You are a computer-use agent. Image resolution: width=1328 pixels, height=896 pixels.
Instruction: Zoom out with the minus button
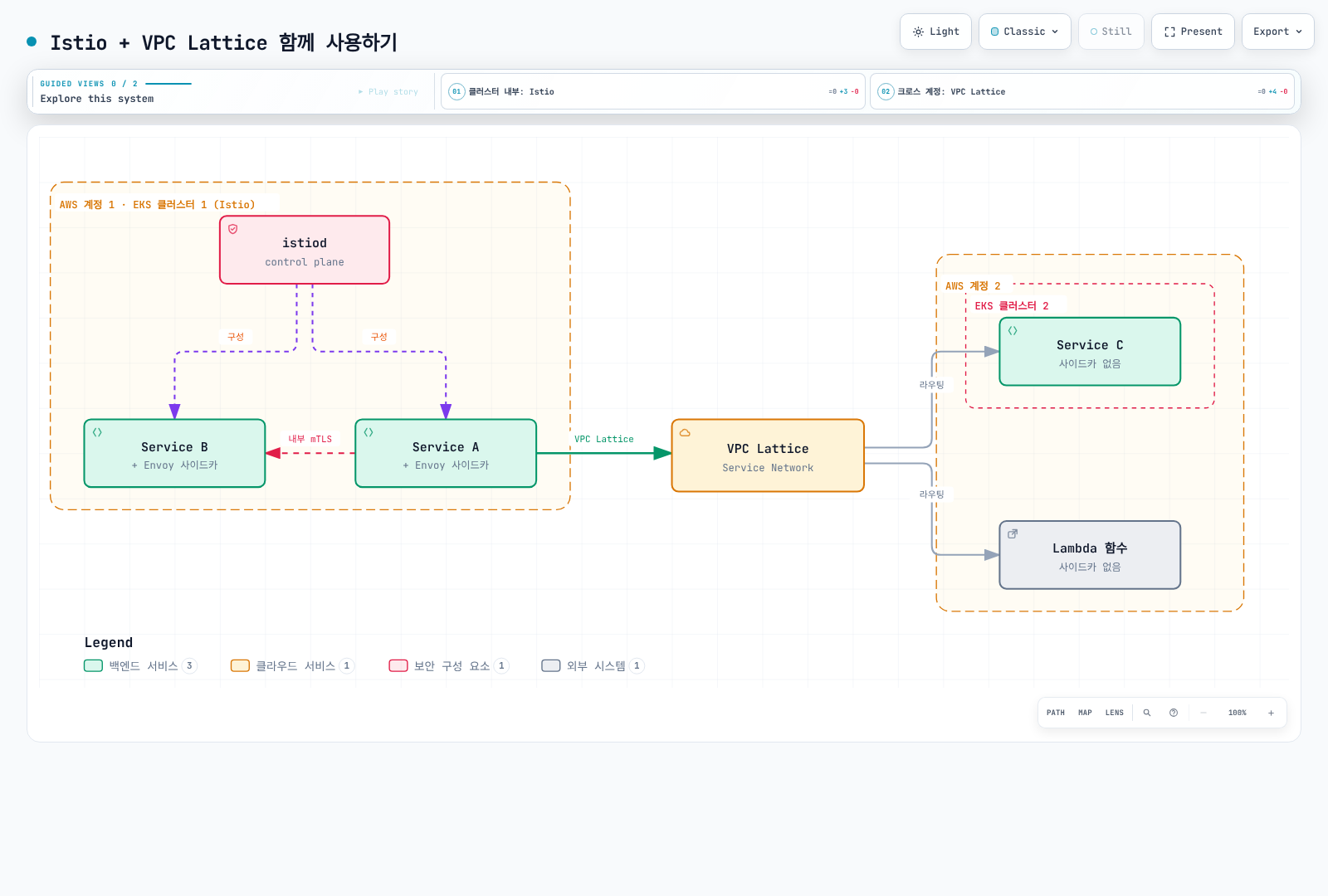pyautogui.click(x=1203, y=713)
